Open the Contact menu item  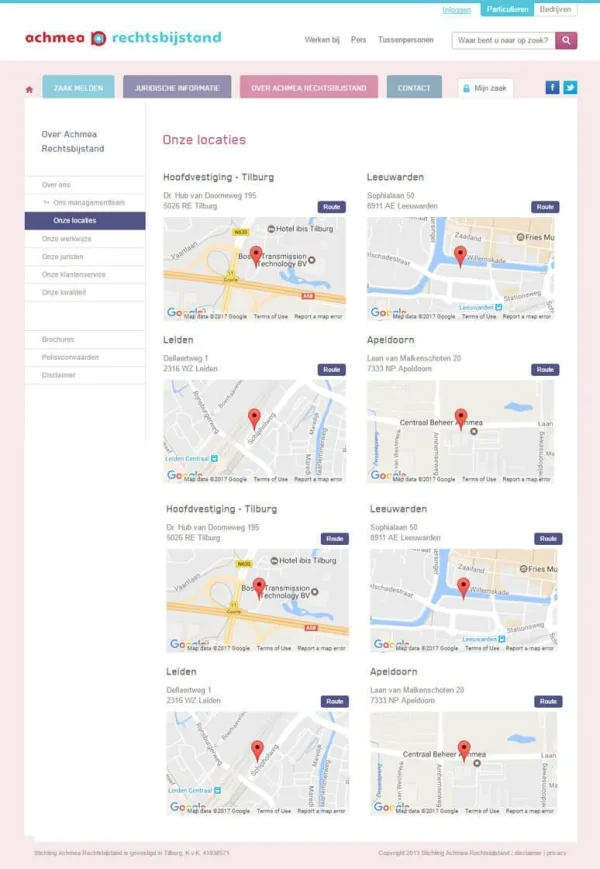[414, 88]
